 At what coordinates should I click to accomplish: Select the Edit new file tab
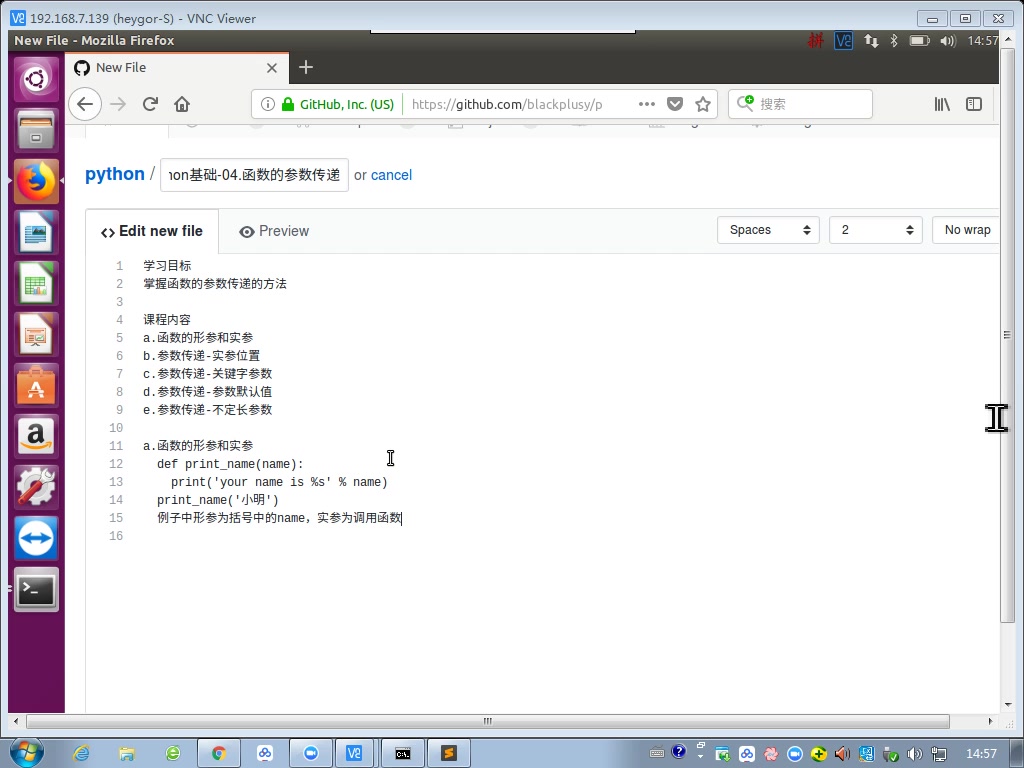152,230
